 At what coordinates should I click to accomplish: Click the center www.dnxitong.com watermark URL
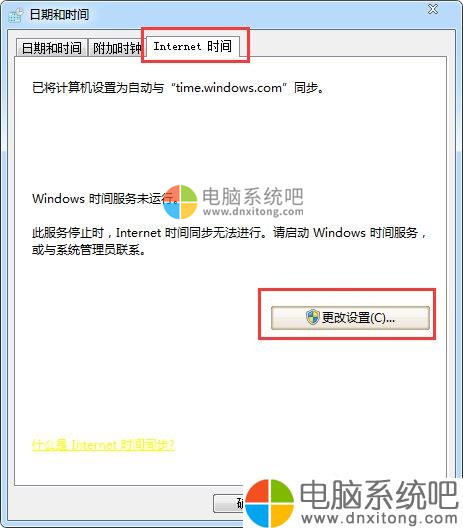[x=253, y=211]
